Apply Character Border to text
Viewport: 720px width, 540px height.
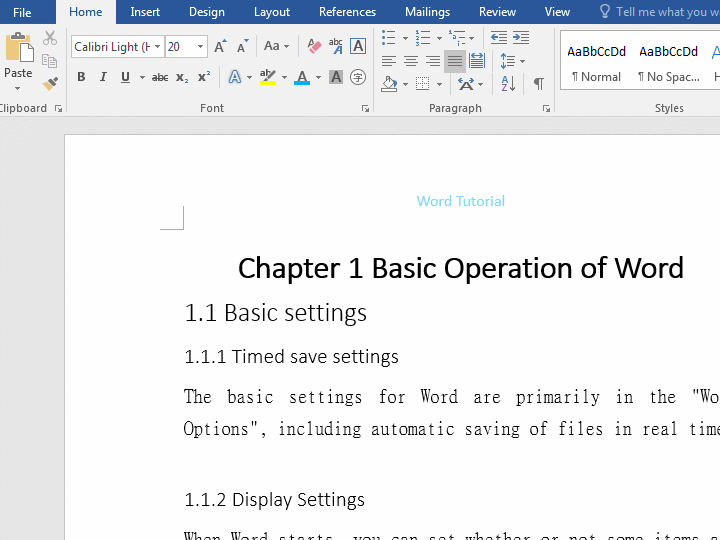coord(358,46)
